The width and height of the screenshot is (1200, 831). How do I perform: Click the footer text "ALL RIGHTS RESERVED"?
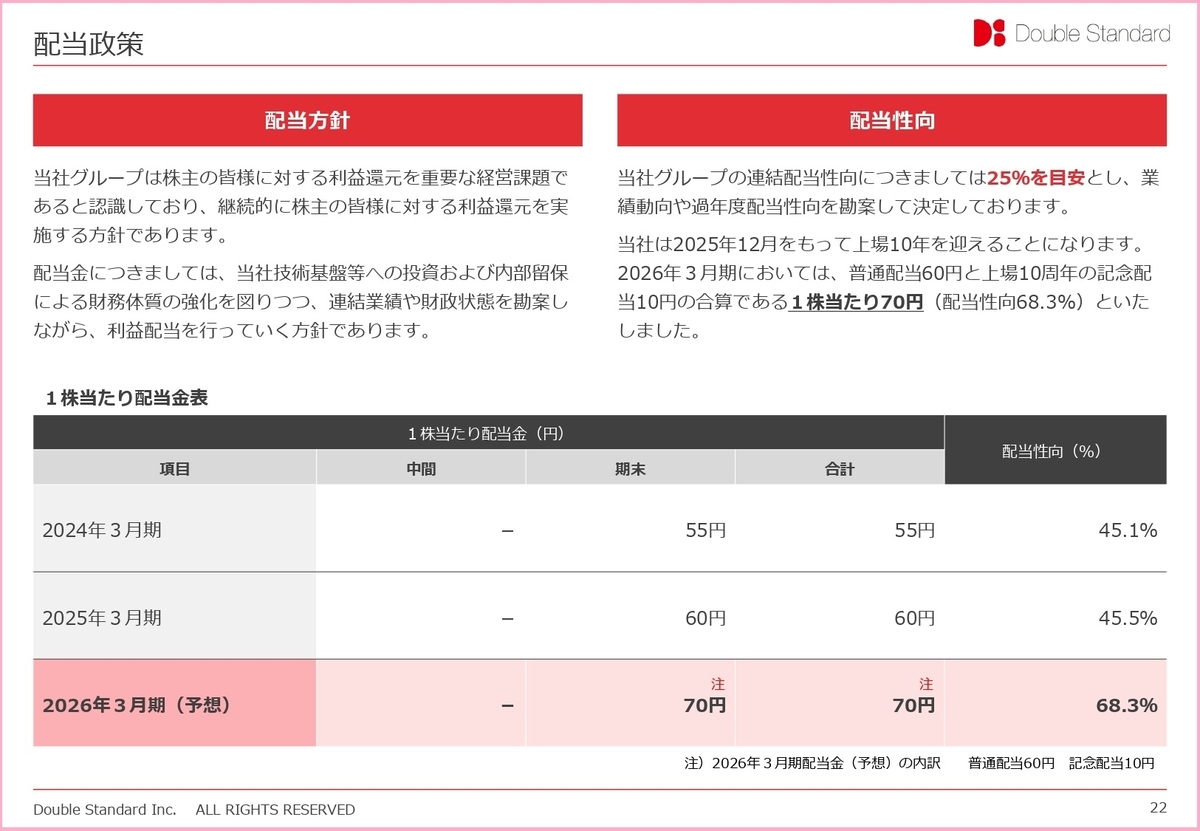pyautogui.click(x=274, y=809)
